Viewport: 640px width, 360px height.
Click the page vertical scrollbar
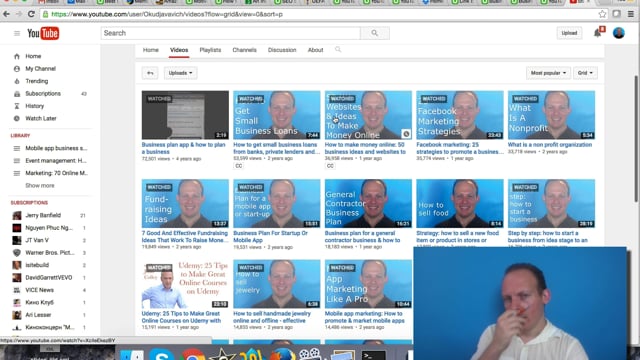pyautogui.click(x=636, y=139)
